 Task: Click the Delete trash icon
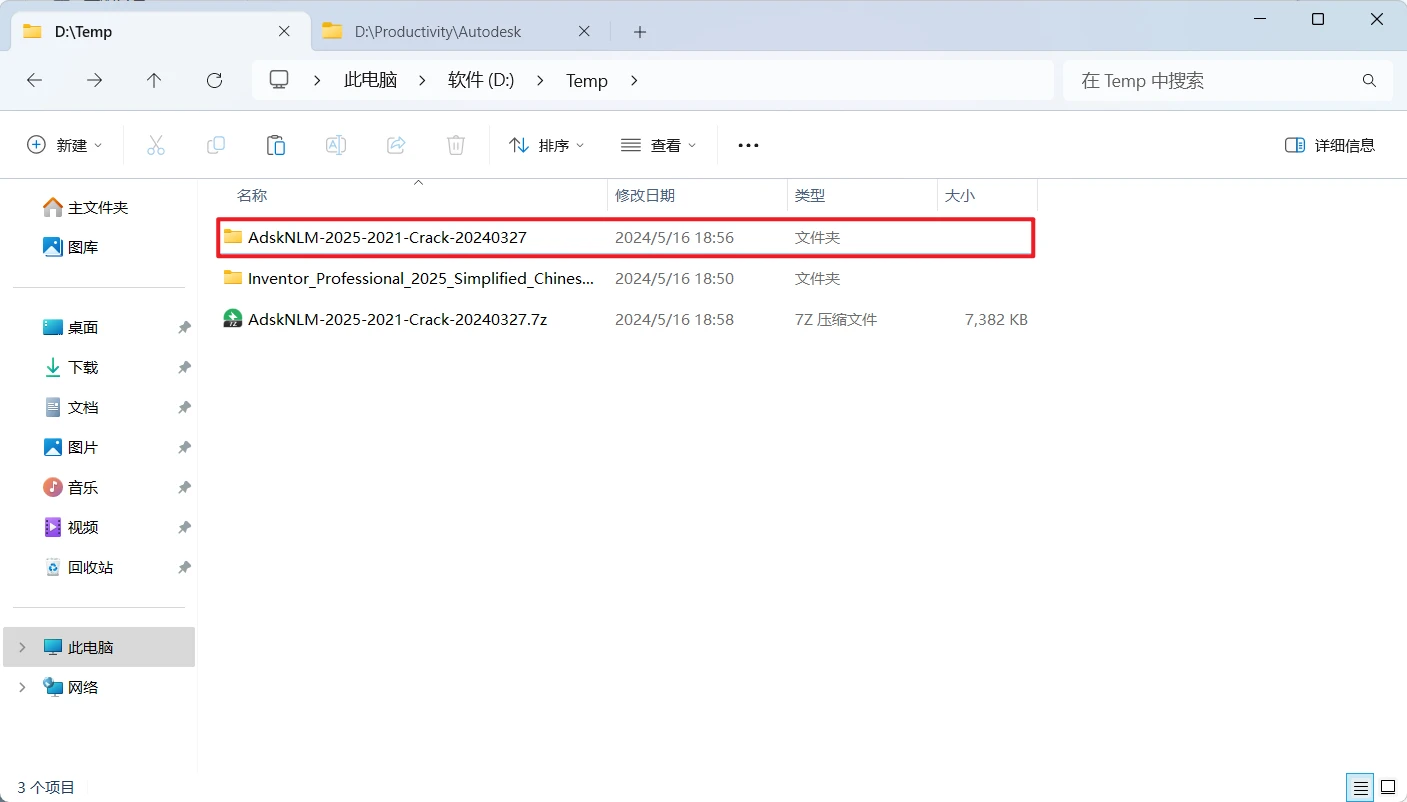456,145
